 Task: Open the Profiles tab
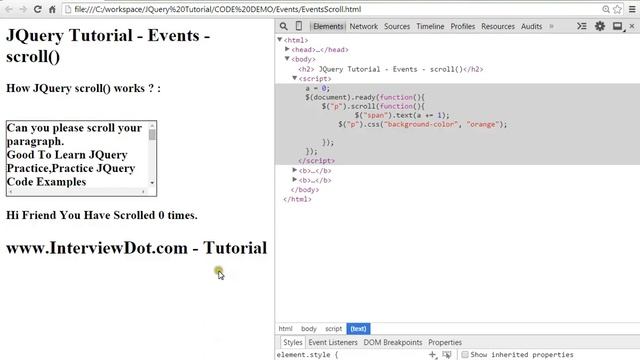(462, 26)
